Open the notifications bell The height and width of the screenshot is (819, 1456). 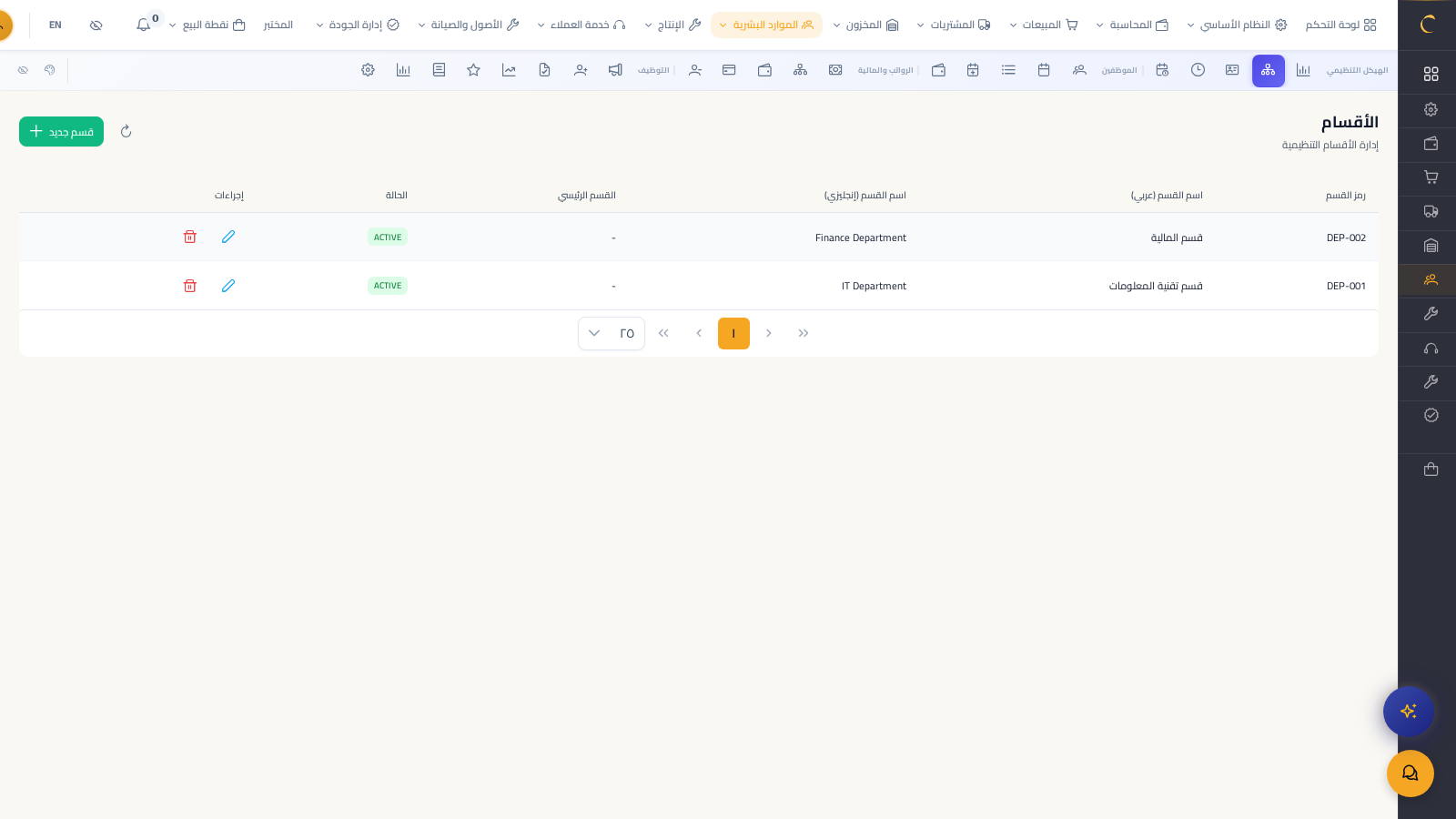(144, 25)
